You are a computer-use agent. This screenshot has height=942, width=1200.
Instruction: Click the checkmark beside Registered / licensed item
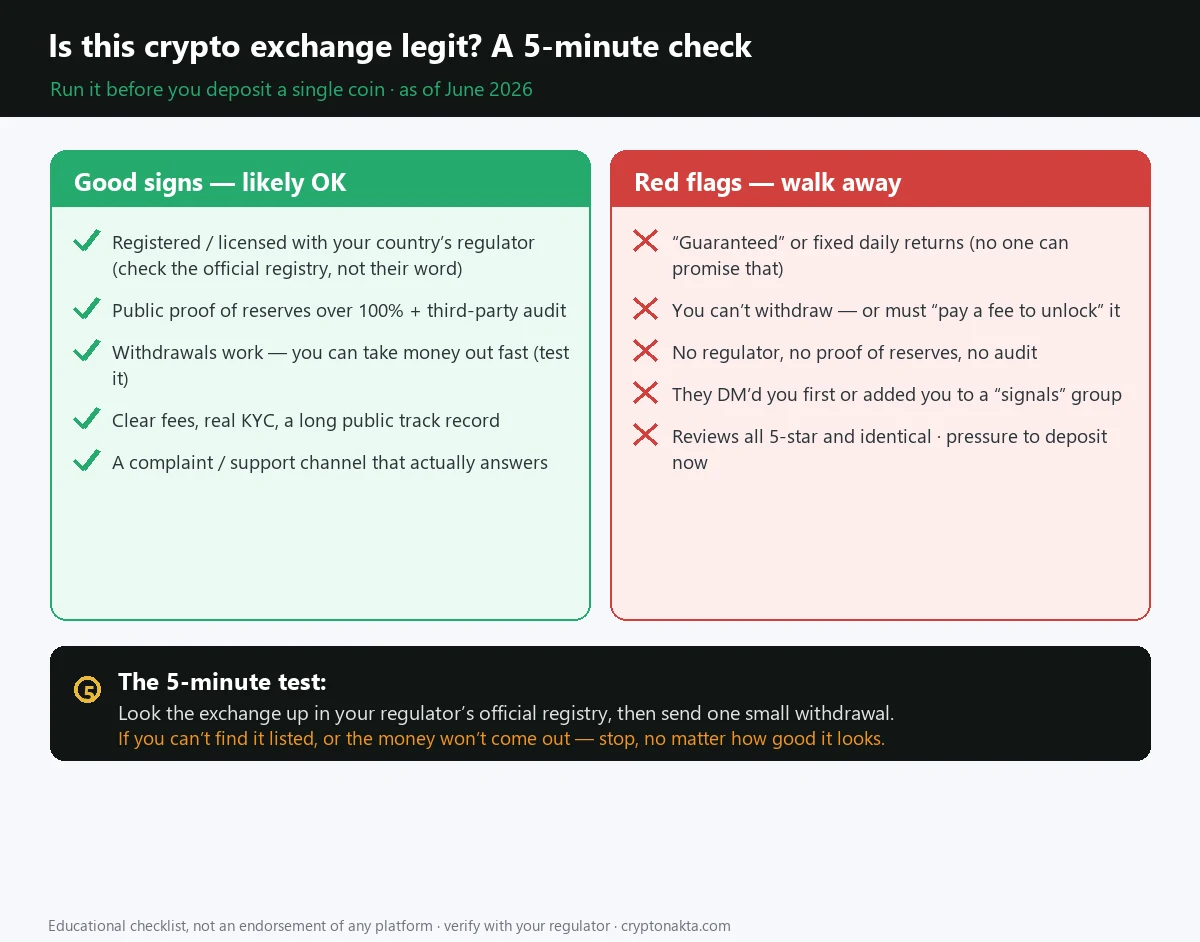click(87, 241)
